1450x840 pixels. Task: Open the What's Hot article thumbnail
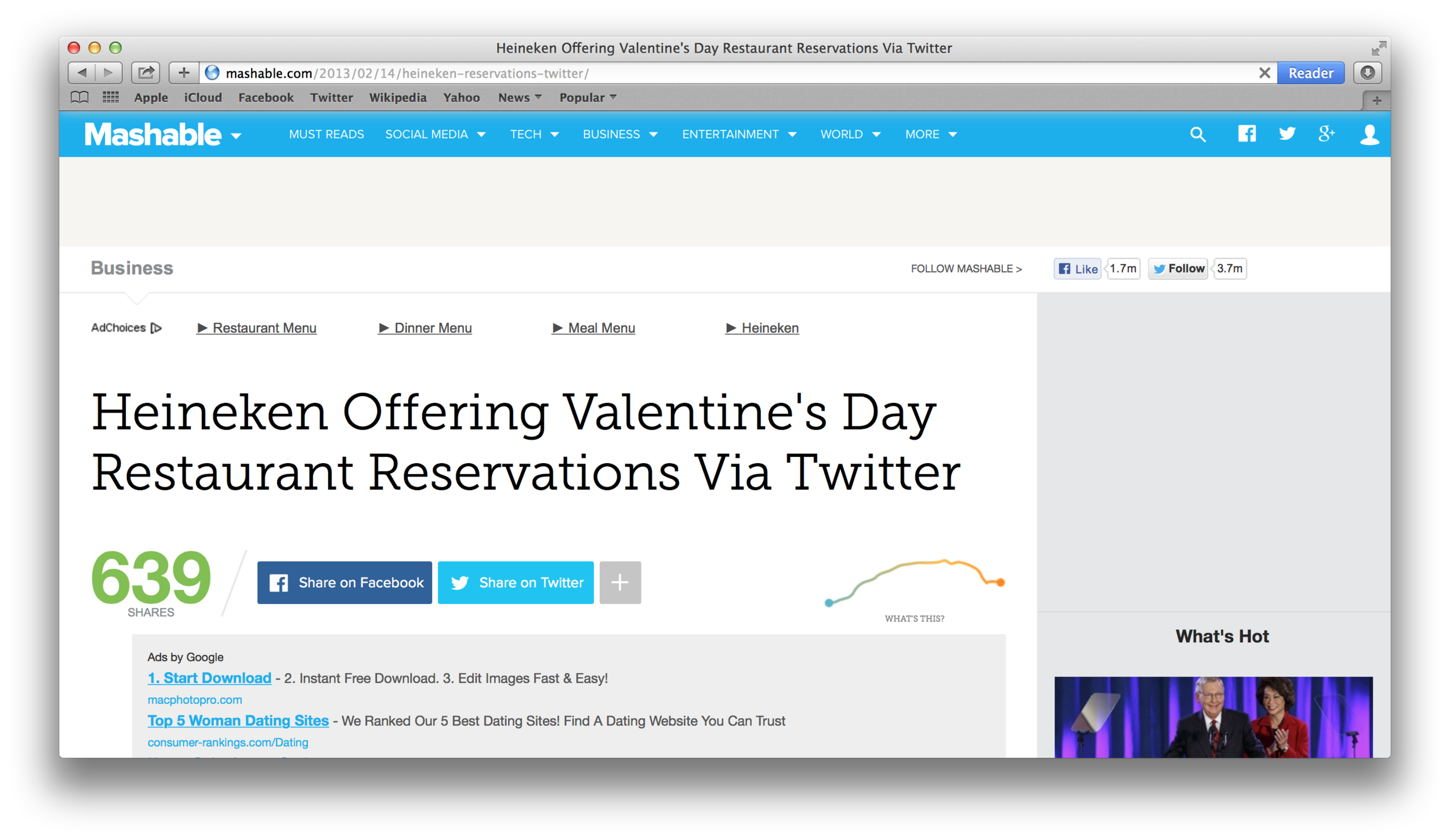(x=1213, y=717)
